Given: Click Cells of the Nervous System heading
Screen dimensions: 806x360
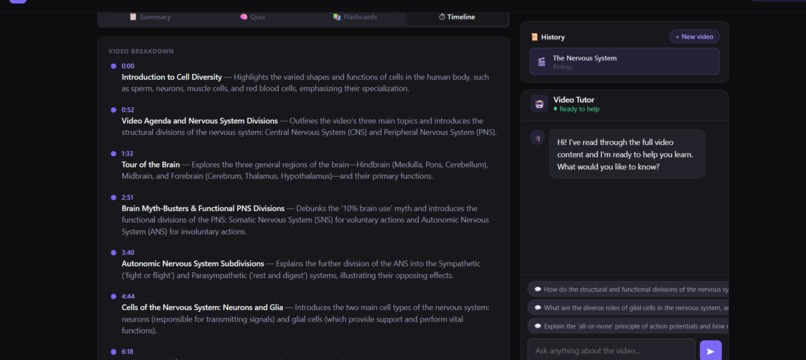Looking at the screenshot, I should point(202,308).
